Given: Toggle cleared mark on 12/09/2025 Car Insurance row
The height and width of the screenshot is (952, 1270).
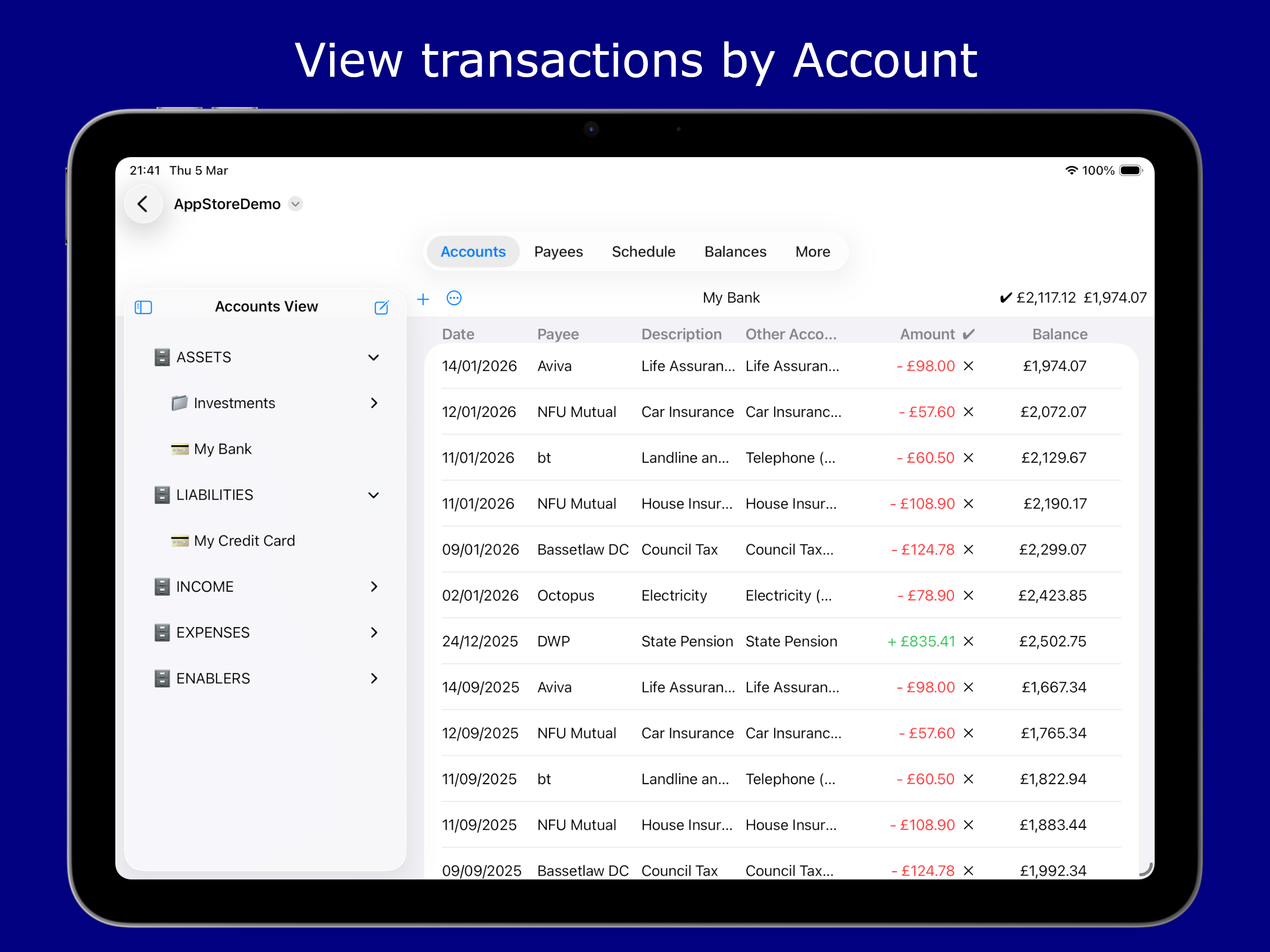Looking at the screenshot, I should tap(969, 733).
